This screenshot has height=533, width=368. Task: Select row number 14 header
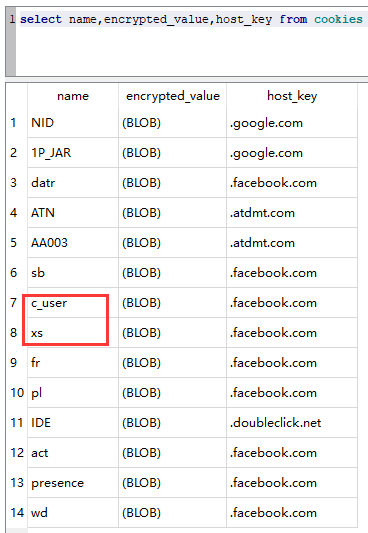(17, 513)
